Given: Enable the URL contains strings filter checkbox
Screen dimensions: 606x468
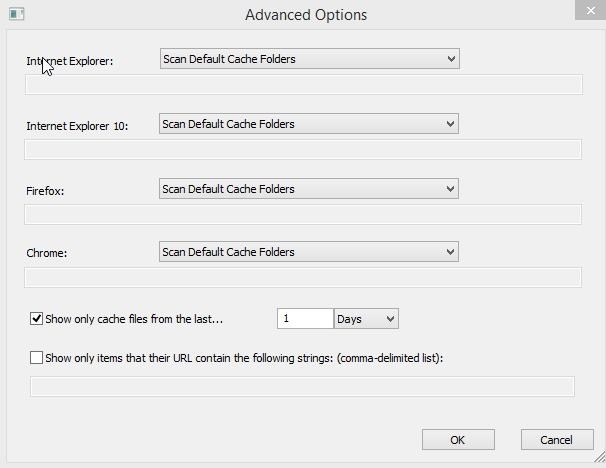Looking at the screenshot, I should pos(37,357).
